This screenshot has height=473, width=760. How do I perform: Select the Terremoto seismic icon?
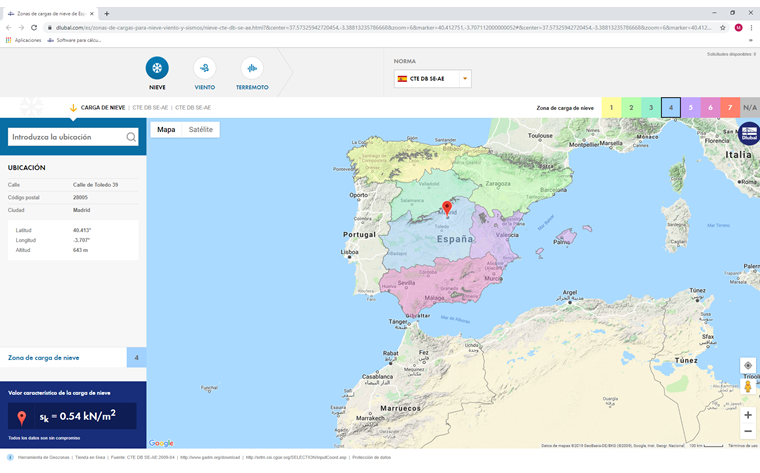coord(252,68)
